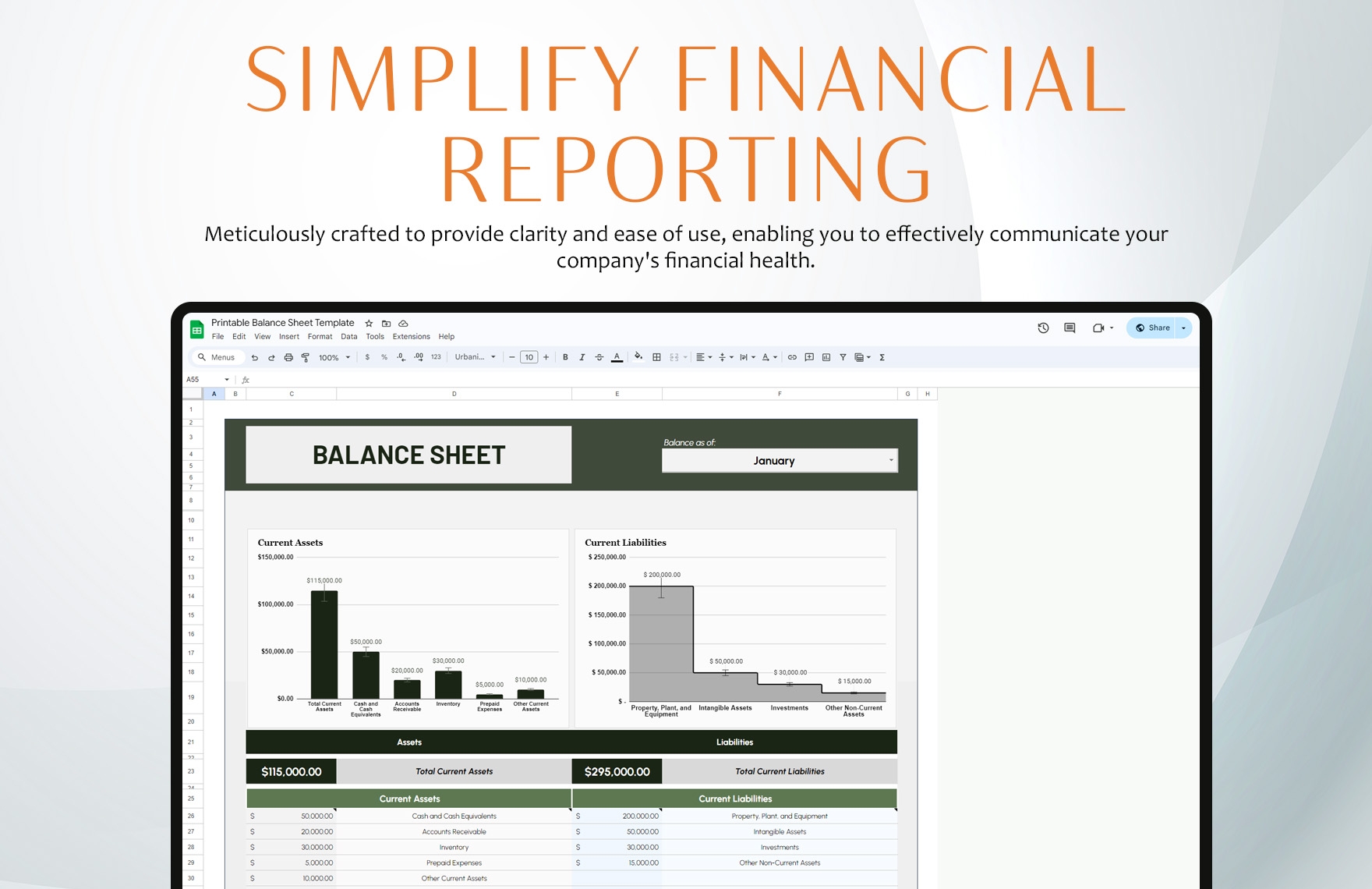This screenshot has width=1372, height=889.
Task: Open text rotation options
Action: coord(769,357)
